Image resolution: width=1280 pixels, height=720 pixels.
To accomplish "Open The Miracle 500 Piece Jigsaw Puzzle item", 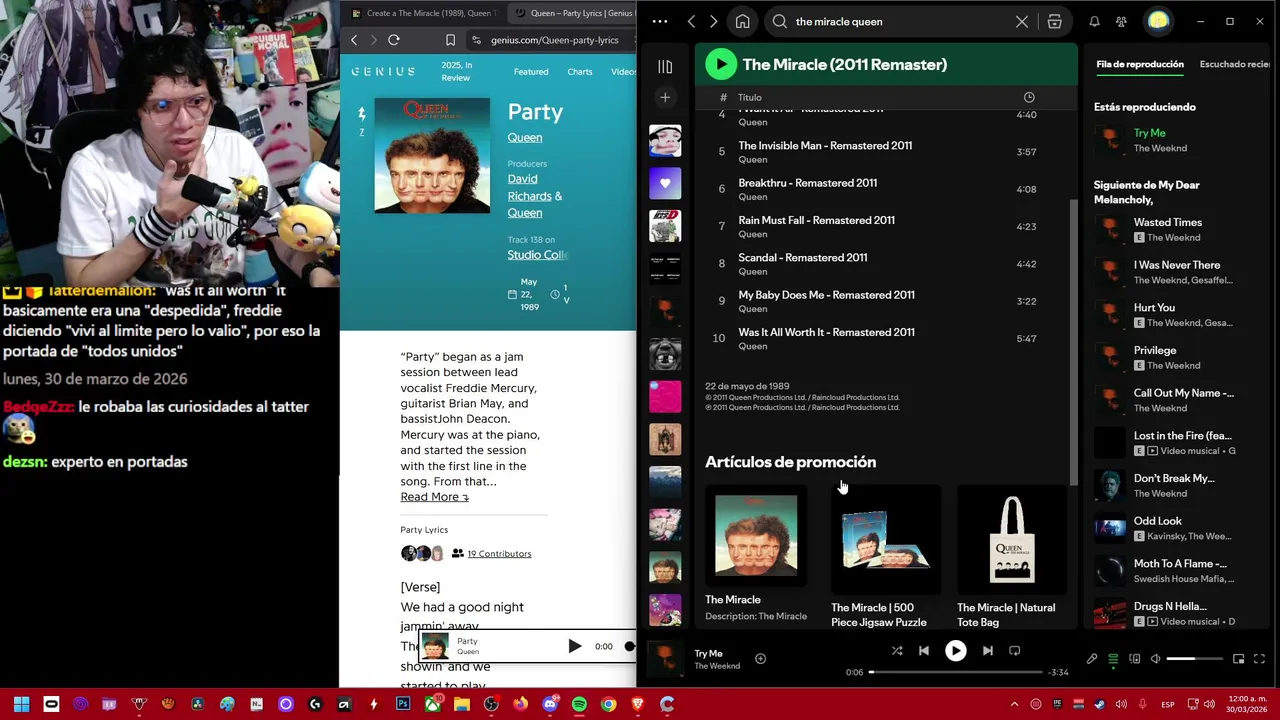I will pyautogui.click(x=886, y=558).
